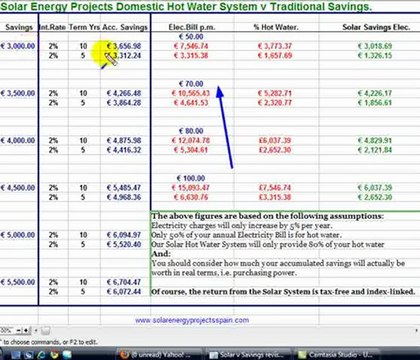Select the € 4,226.17 solar savings cell
Screen dimensions: 420x360
click(375, 93)
